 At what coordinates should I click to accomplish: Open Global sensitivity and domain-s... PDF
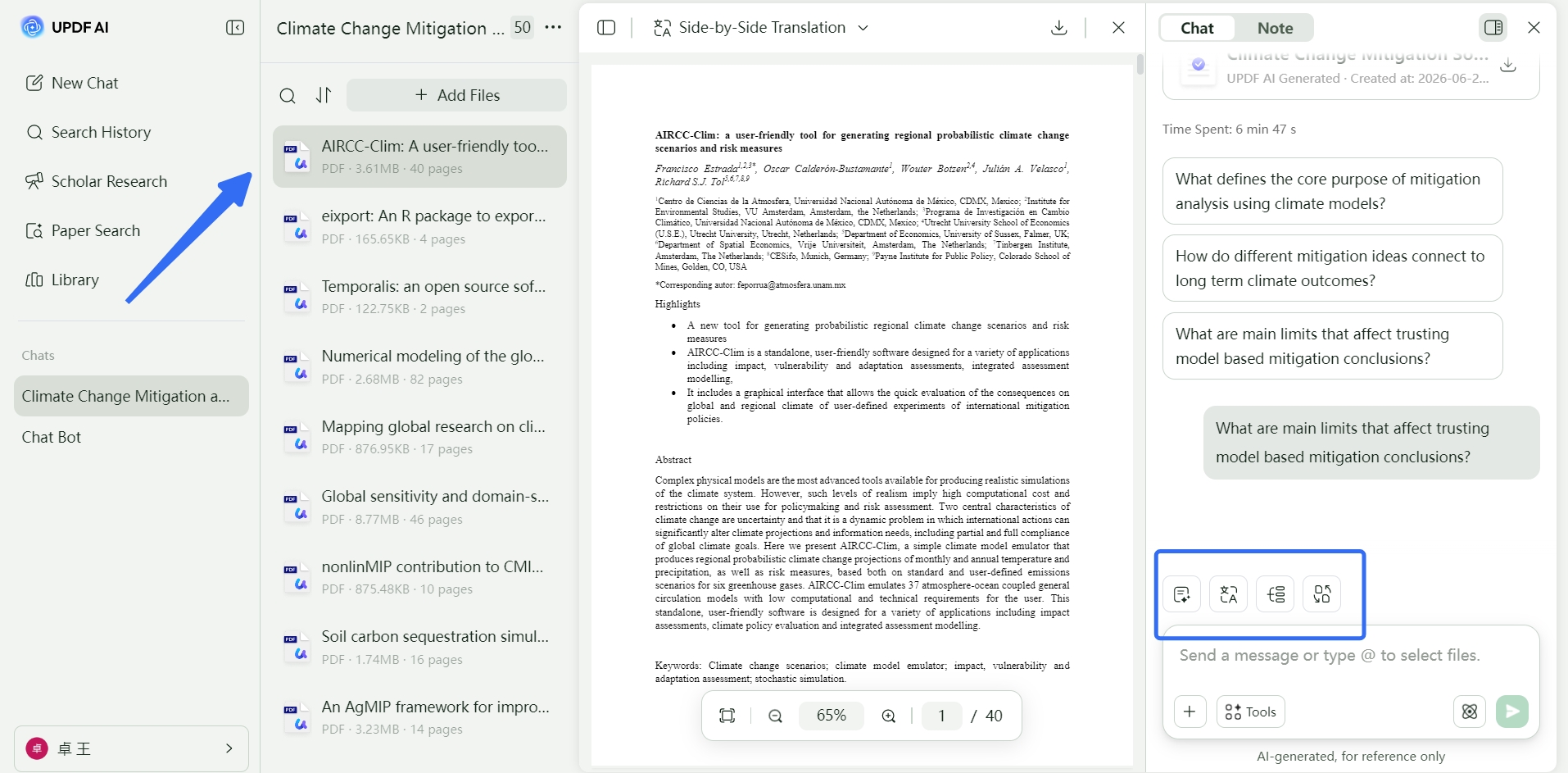419,507
